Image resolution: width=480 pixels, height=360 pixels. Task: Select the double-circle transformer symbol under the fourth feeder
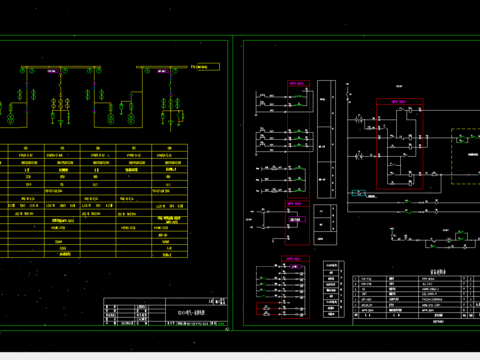click(131, 119)
